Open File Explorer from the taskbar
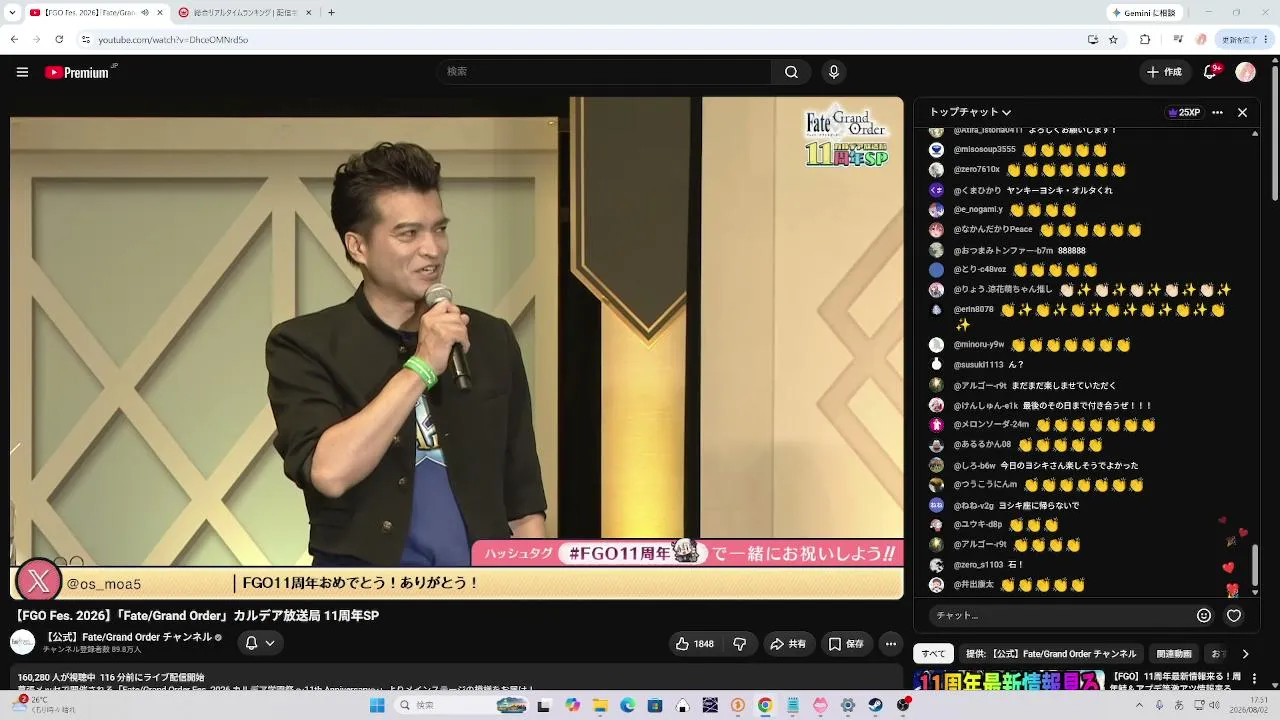The height and width of the screenshot is (720, 1280). click(x=600, y=705)
